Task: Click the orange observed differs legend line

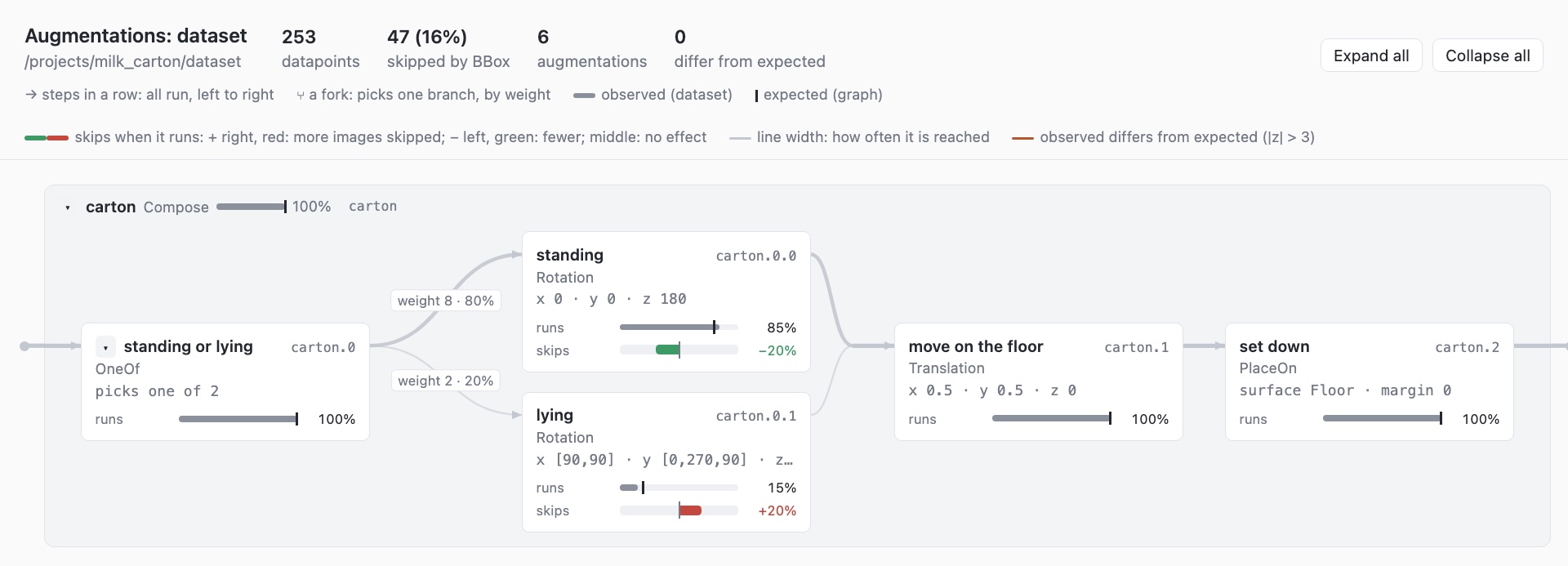Action: [1022, 138]
